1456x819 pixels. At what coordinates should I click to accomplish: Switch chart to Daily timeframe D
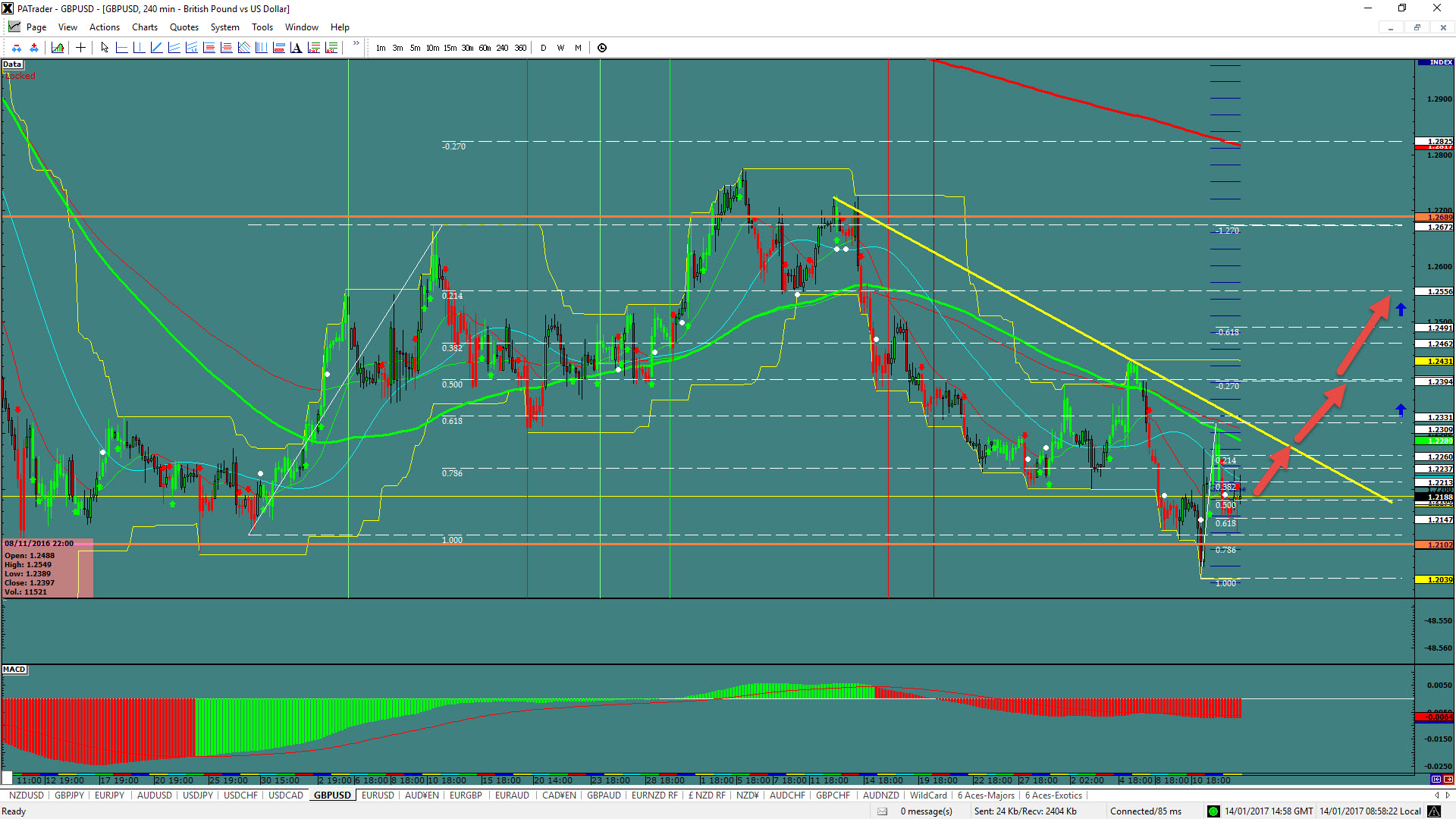pyautogui.click(x=543, y=48)
